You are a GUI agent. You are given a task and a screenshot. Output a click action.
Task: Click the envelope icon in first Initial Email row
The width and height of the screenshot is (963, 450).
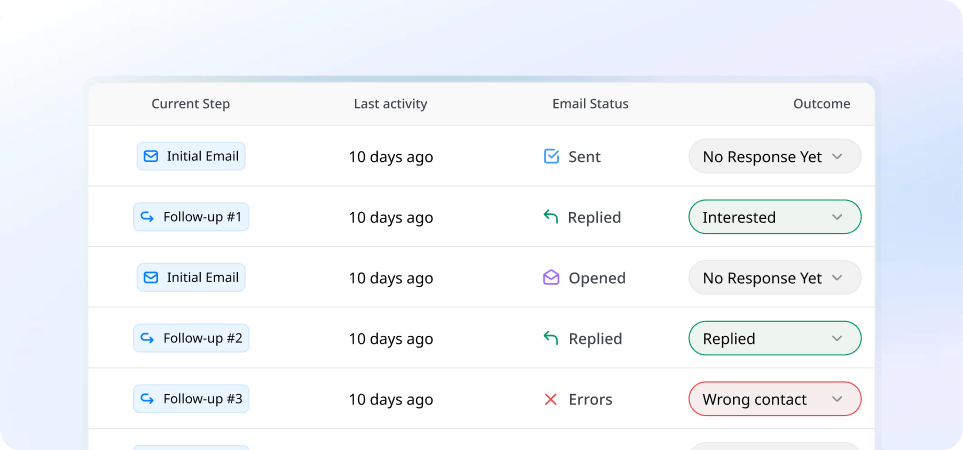[151, 157]
